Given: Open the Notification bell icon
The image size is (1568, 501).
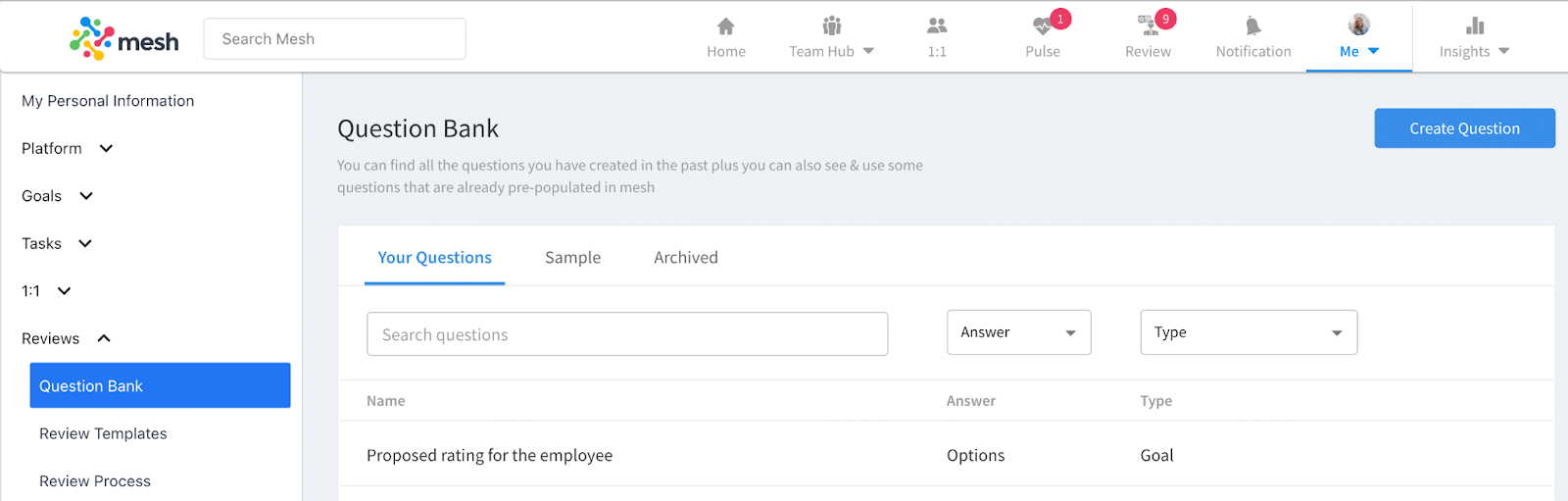Looking at the screenshot, I should 1252,26.
